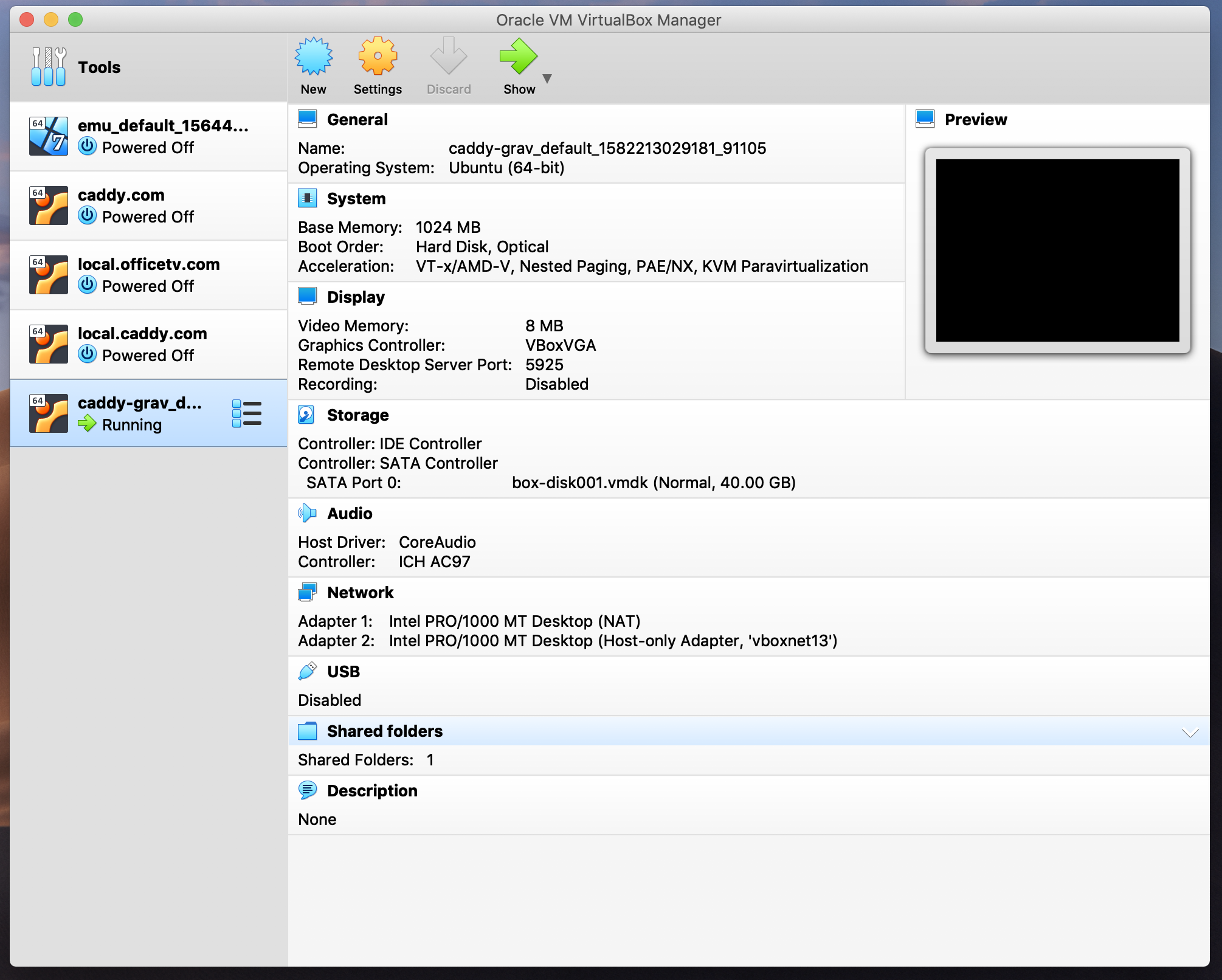Click the USB section icon
1222x980 pixels.
pyautogui.click(x=308, y=671)
